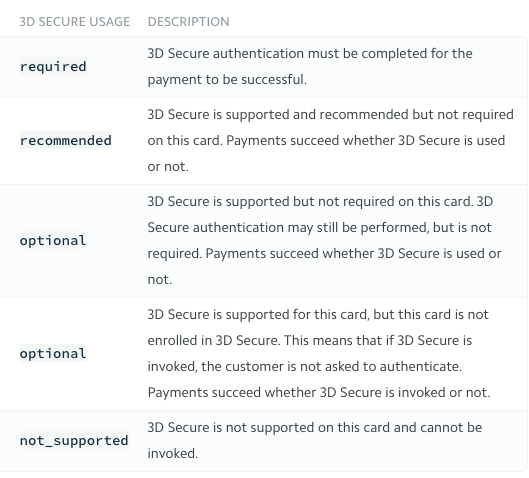This screenshot has height=478, width=529.
Task: Select the recommended code value
Action: click(66, 140)
